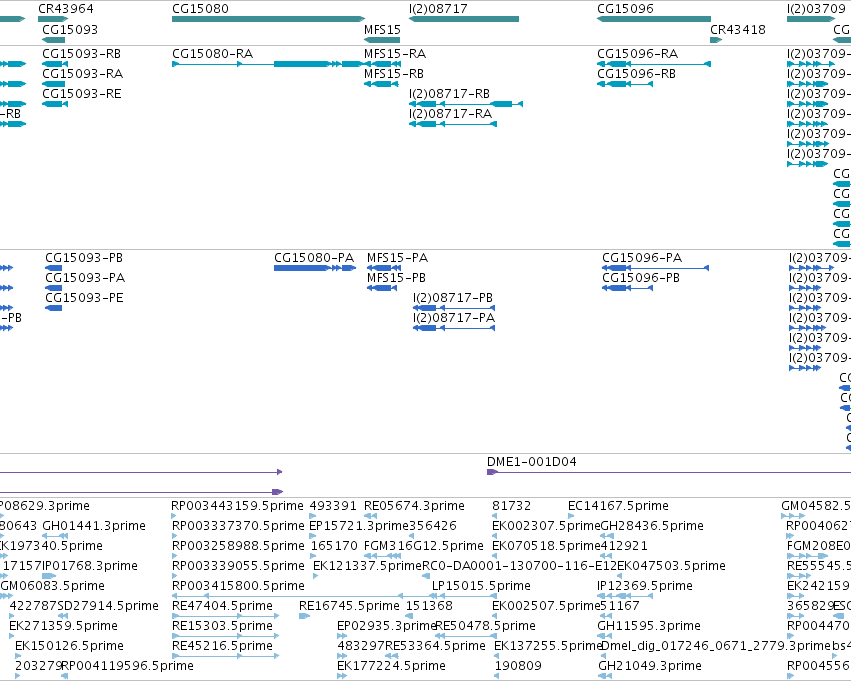The image size is (851, 681).
Task: Select EST GH21049.3prime
Action: point(650,666)
